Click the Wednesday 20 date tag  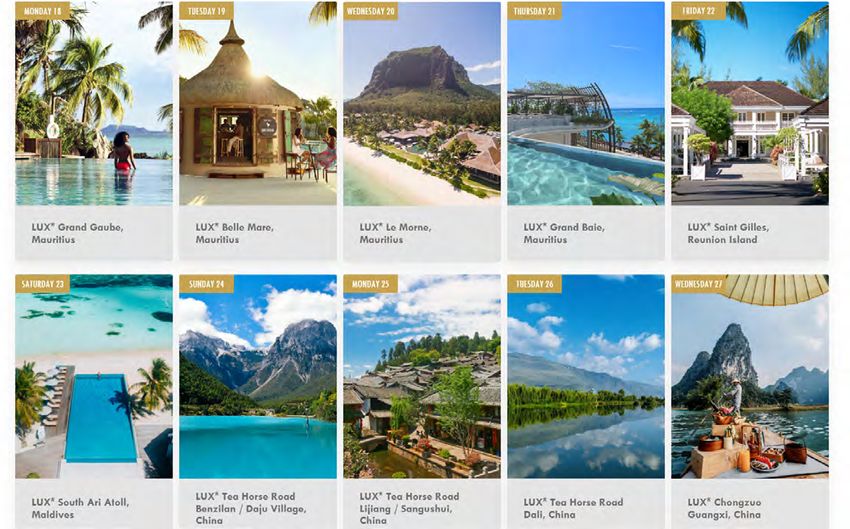[x=371, y=11]
